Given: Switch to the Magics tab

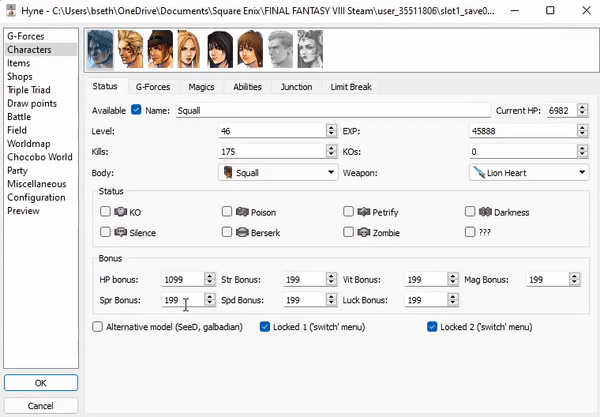Looking at the screenshot, I should (201, 87).
